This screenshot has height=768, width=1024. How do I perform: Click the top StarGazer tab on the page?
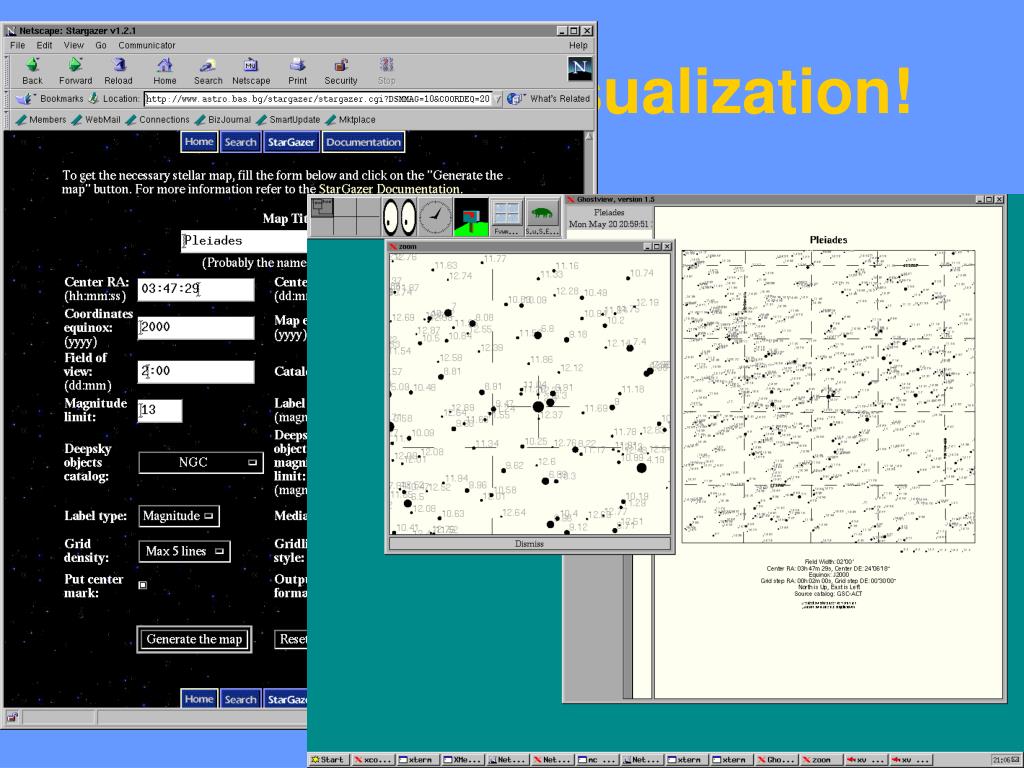coord(291,142)
